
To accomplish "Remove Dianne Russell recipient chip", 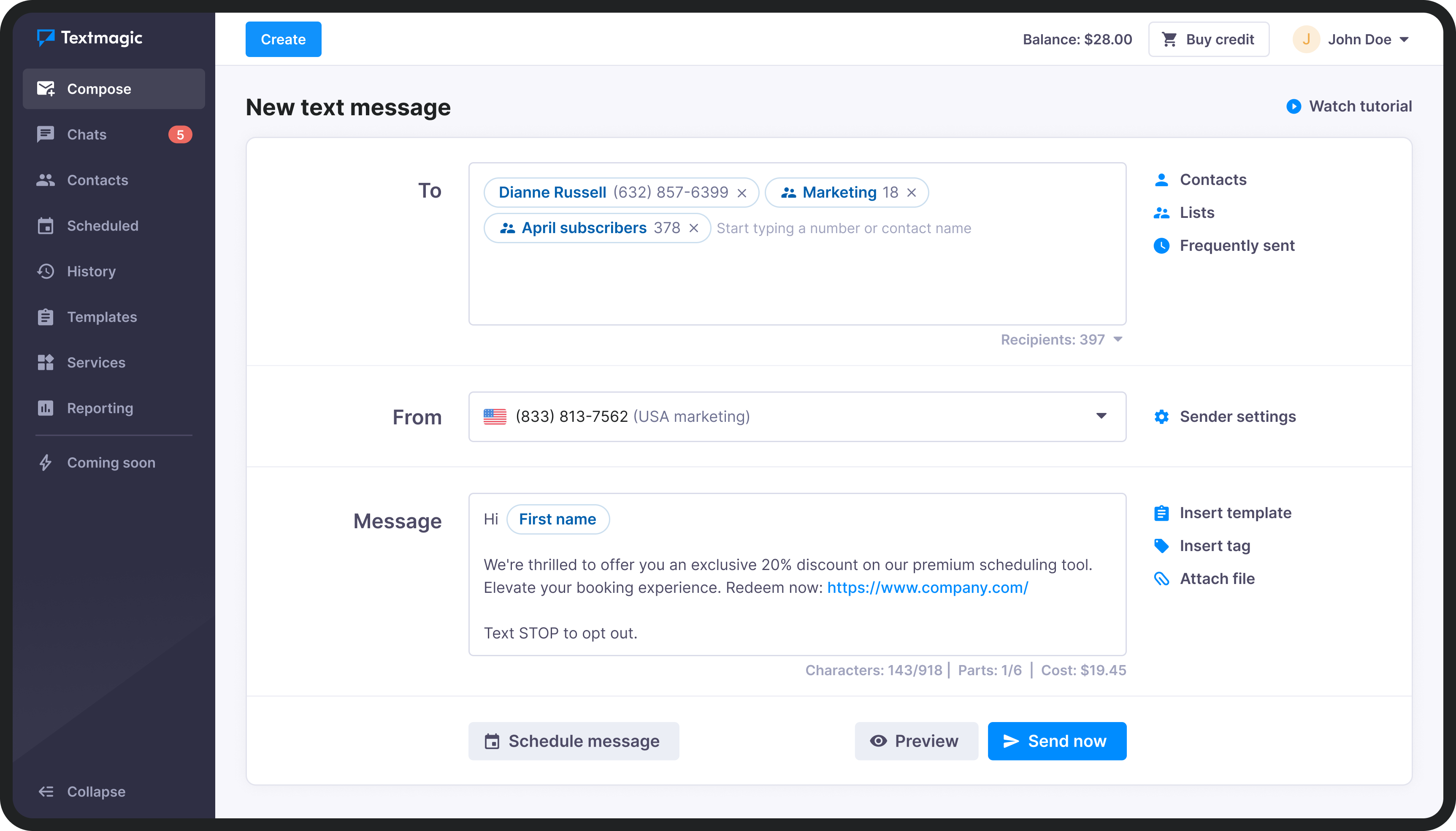I will coord(742,193).
